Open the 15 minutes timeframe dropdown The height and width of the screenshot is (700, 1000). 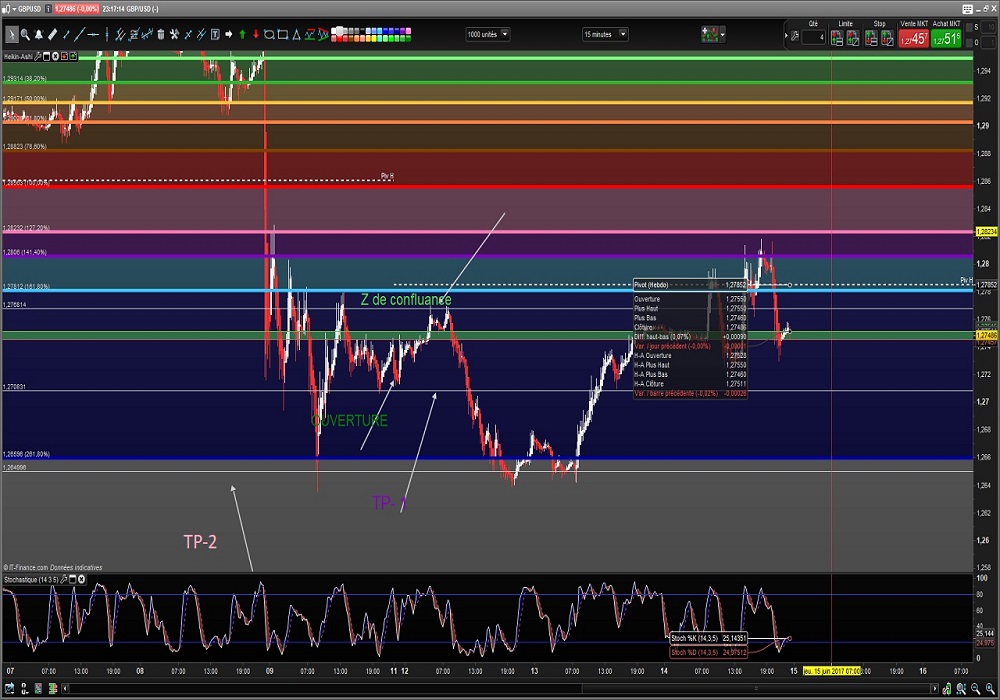coord(605,34)
